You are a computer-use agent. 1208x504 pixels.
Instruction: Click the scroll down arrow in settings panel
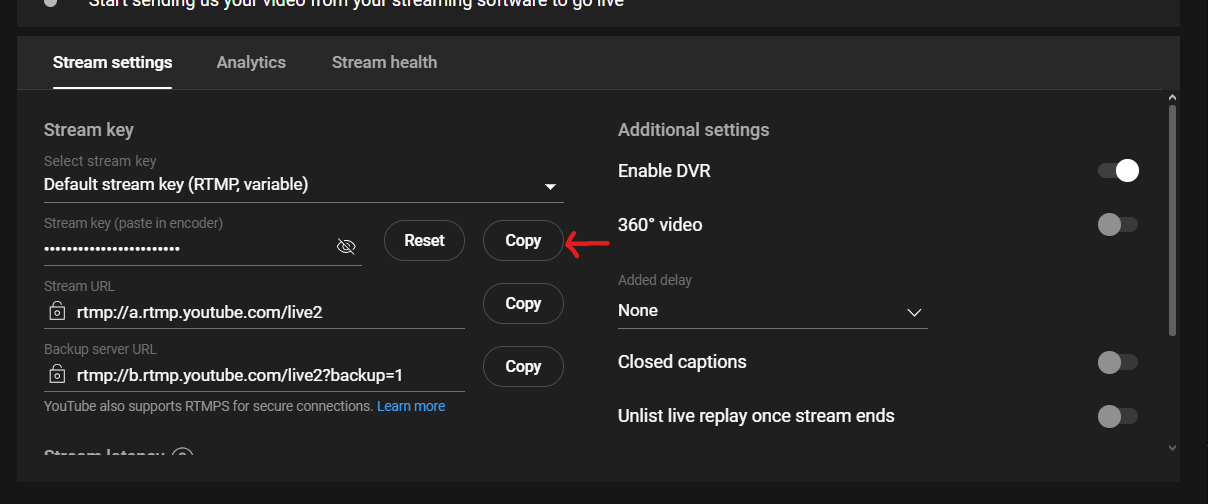(x=1172, y=449)
